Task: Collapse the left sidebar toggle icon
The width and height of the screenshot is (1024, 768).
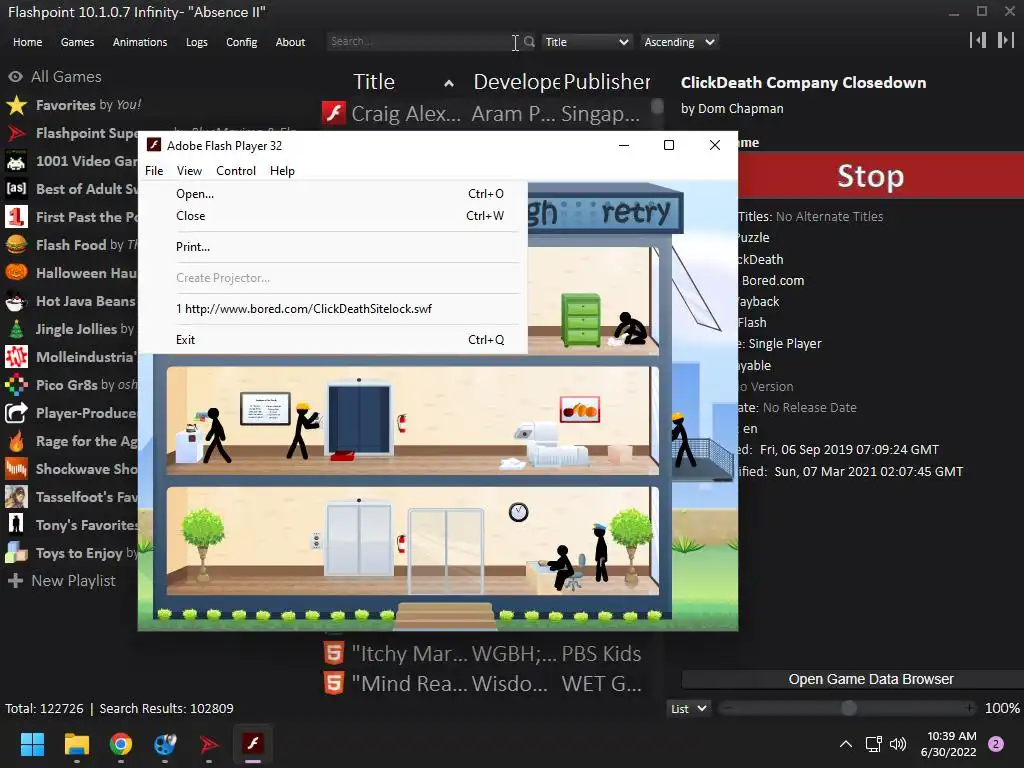Action: point(978,40)
